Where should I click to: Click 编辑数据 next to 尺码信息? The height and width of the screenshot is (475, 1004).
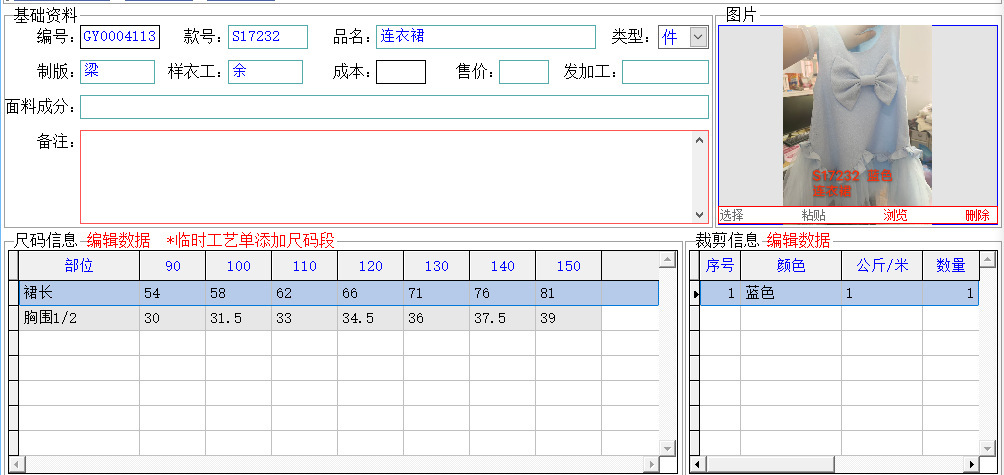point(118,241)
